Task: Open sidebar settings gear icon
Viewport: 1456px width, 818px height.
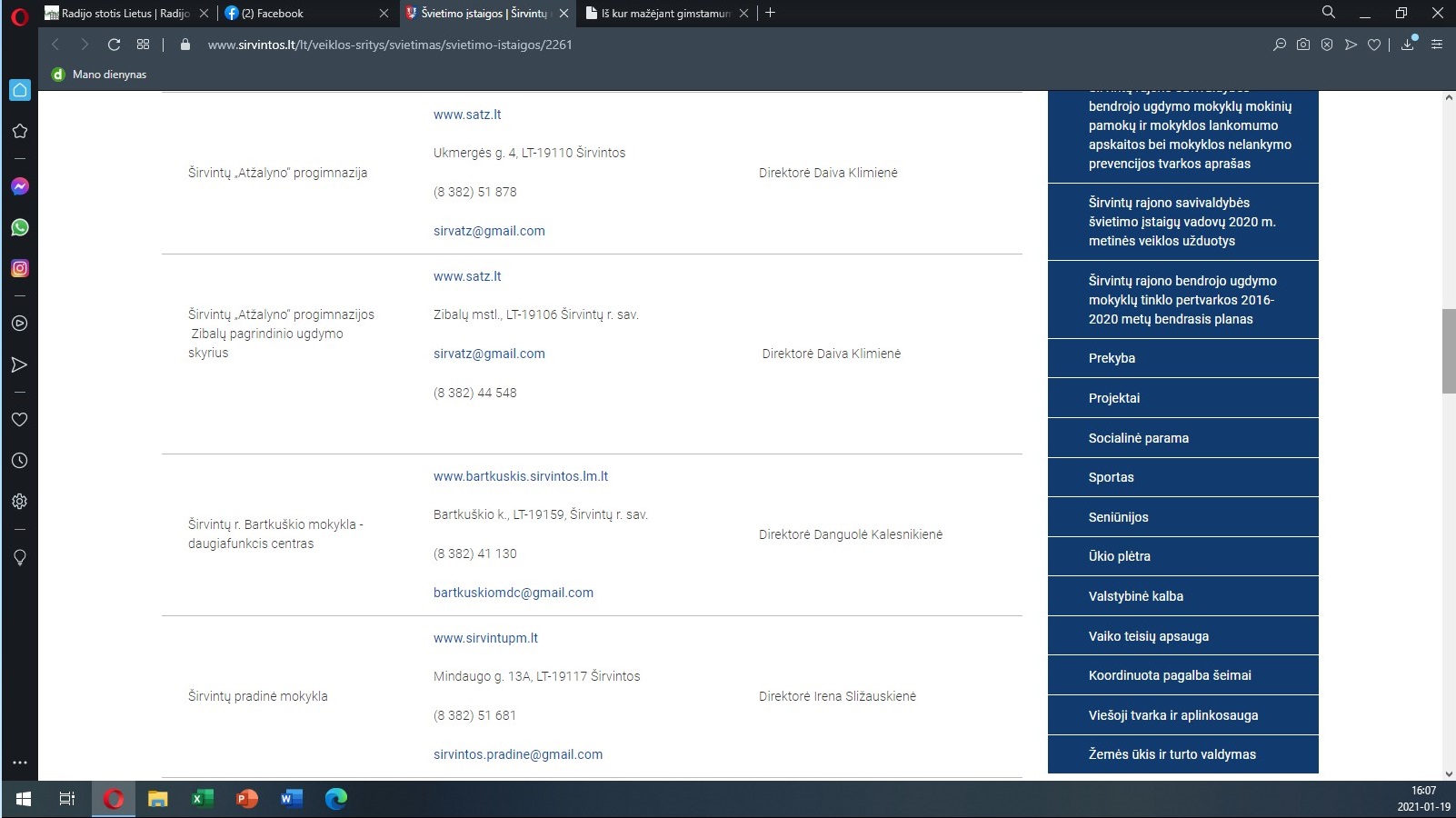Action: click(x=19, y=502)
